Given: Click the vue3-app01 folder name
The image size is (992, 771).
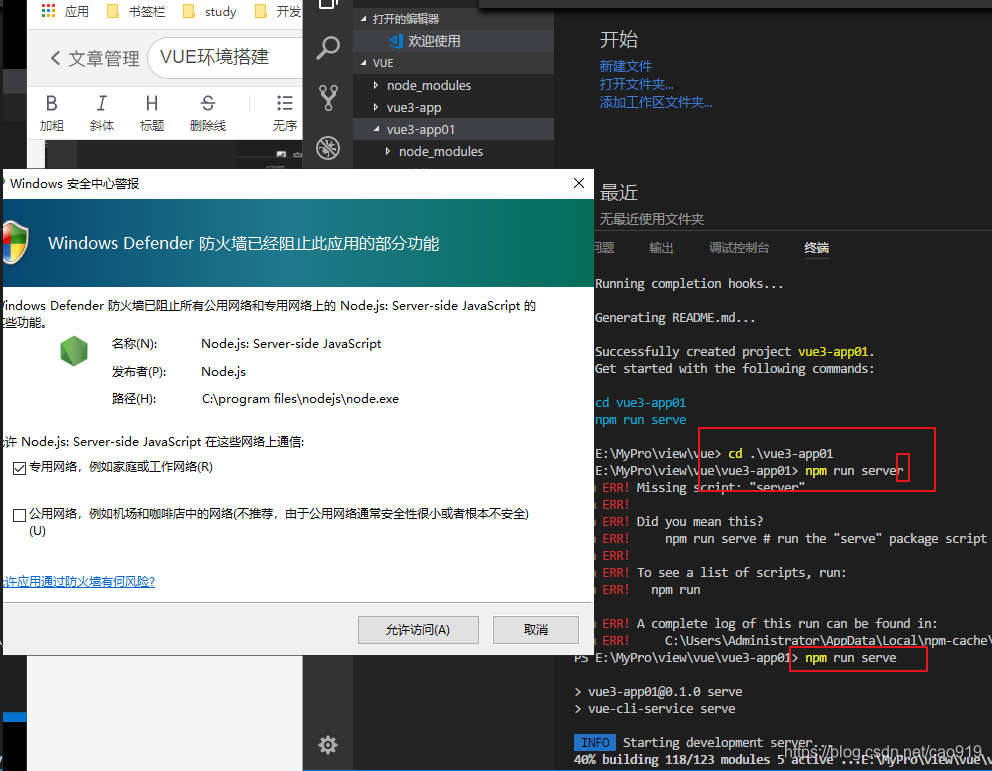Looking at the screenshot, I should coord(421,130).
